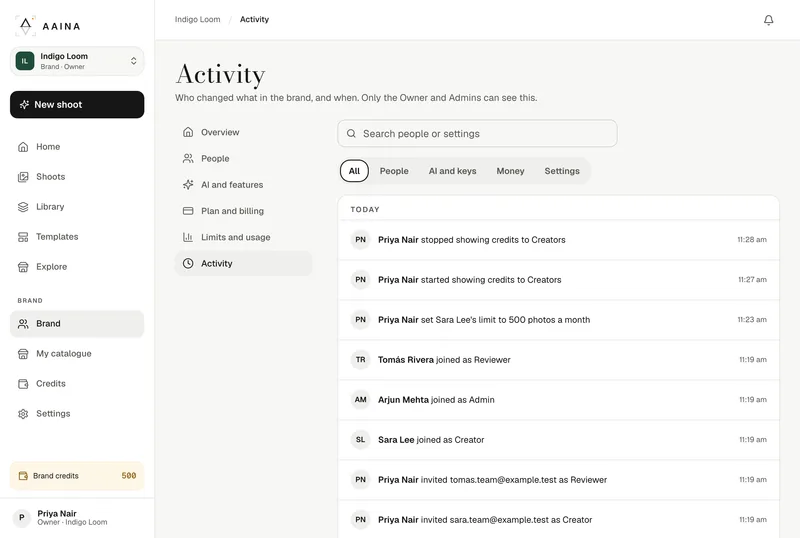Screen dimensions: 800x538
Task: Expand the Indigo Loom brand switcher chevron
Action: [x=133, y=61]
